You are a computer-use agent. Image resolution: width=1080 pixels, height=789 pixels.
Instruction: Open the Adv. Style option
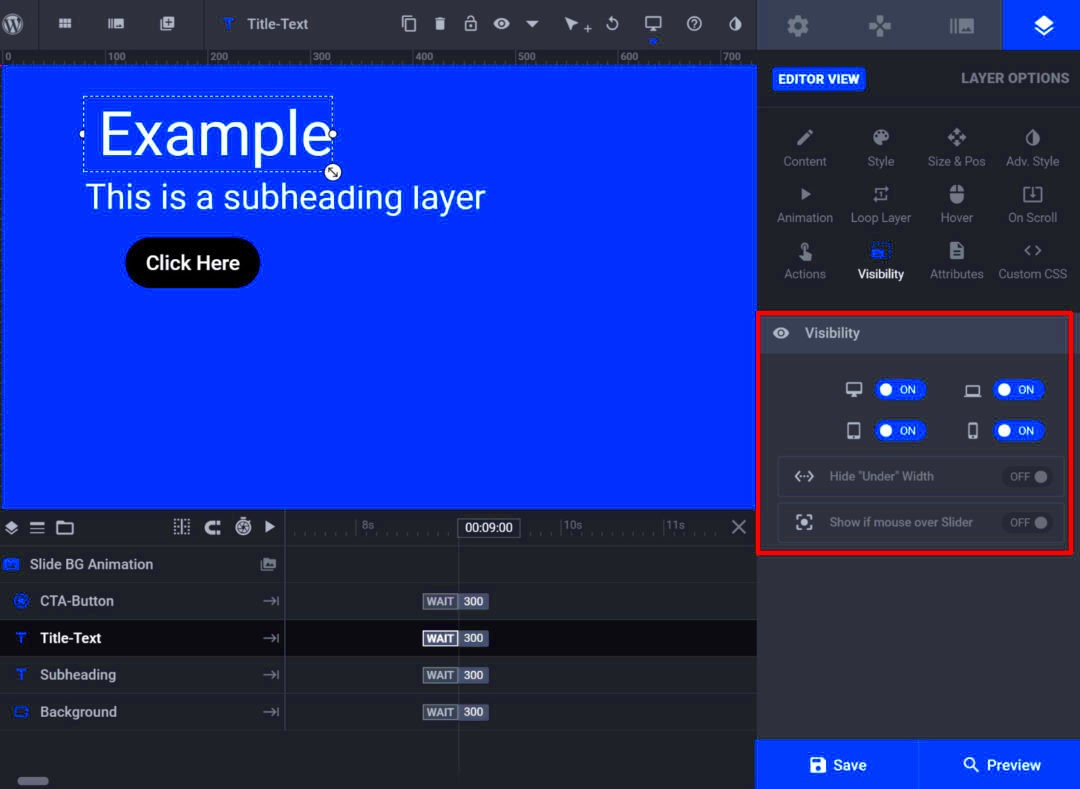pyautogui.click(x=1032, y=147)
